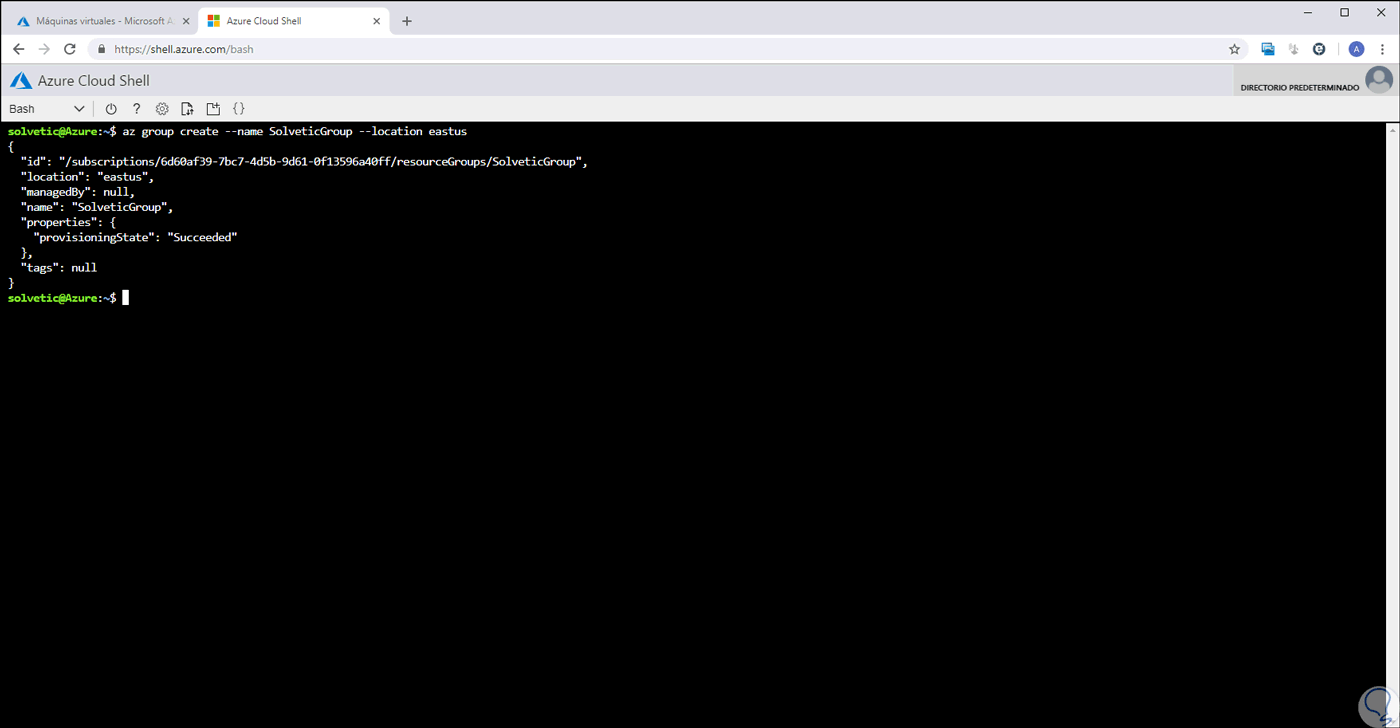
Task: Click the "location": "eastus" output line
Action: coord(87,177)
